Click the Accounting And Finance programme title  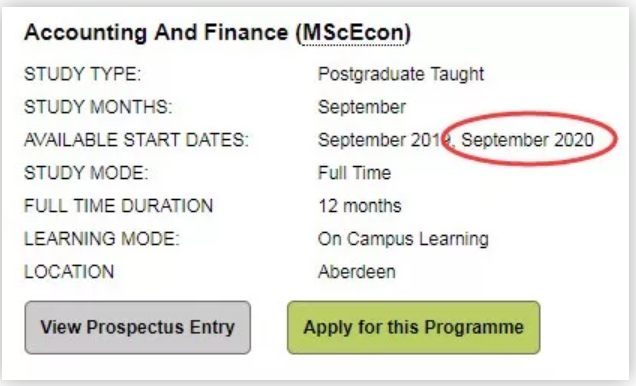tap(217, 33)
